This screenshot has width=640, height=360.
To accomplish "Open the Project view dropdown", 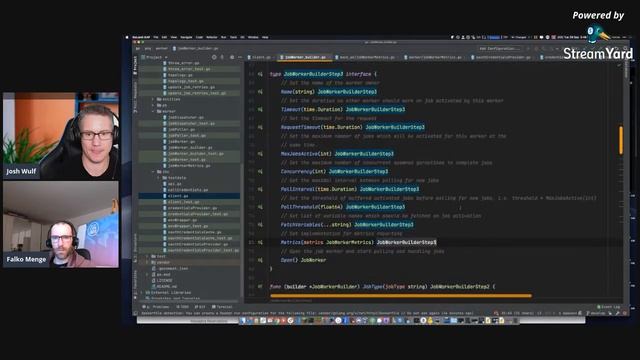I will pos(154,57).
